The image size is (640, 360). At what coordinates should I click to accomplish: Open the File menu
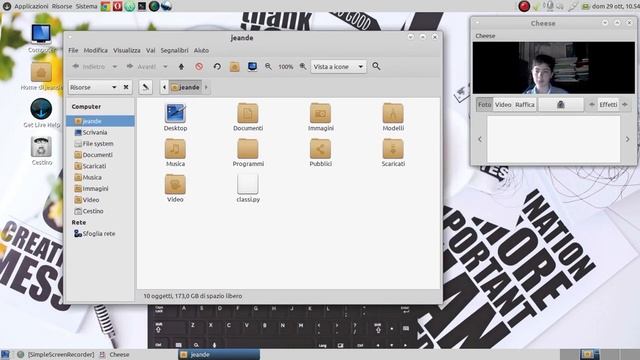(x=73, y=50)
